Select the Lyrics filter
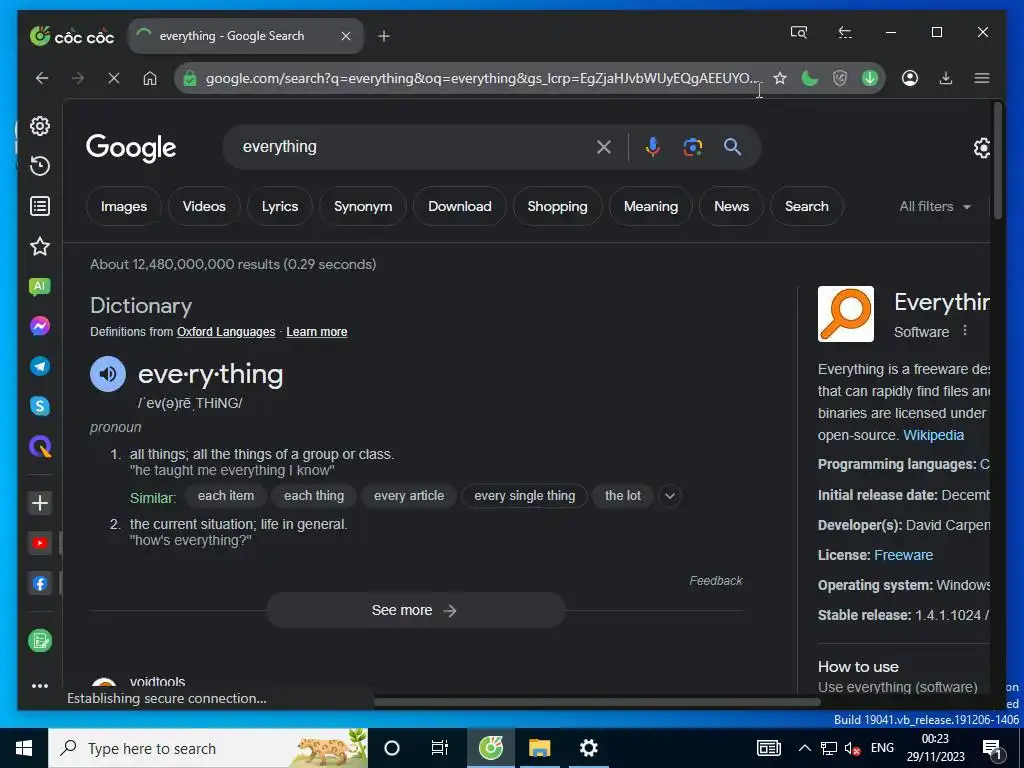Image resolution: width=1024 pixels, height=768 pixels. [x=280, y=206]
